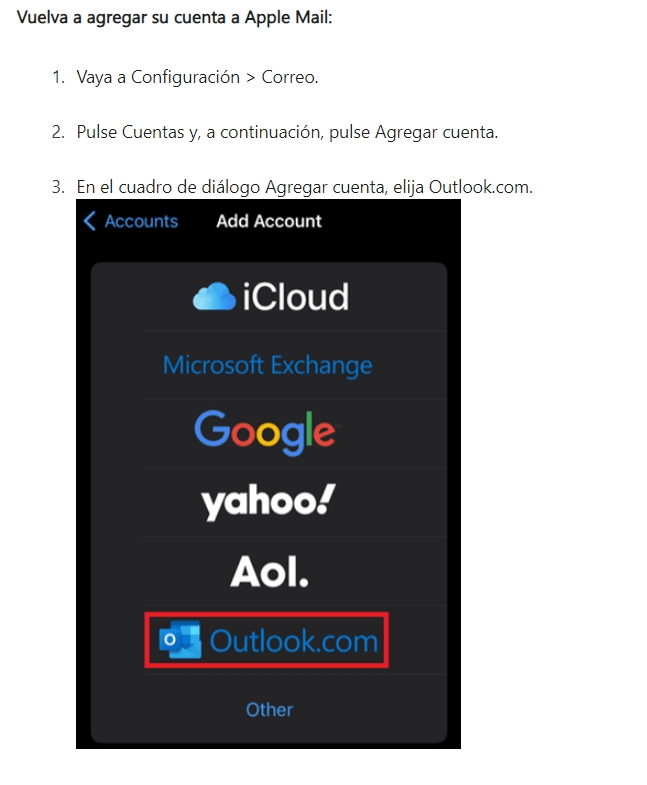Pick the yahoo! logo option
647x785 pixels.
268,502
